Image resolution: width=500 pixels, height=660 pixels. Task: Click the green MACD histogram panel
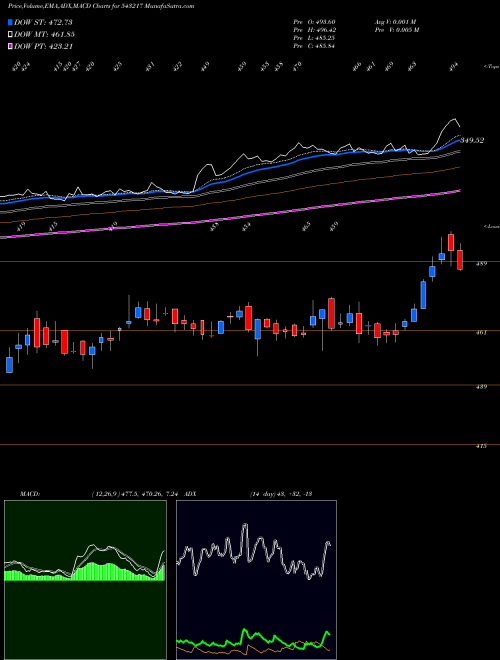(85, 580)
